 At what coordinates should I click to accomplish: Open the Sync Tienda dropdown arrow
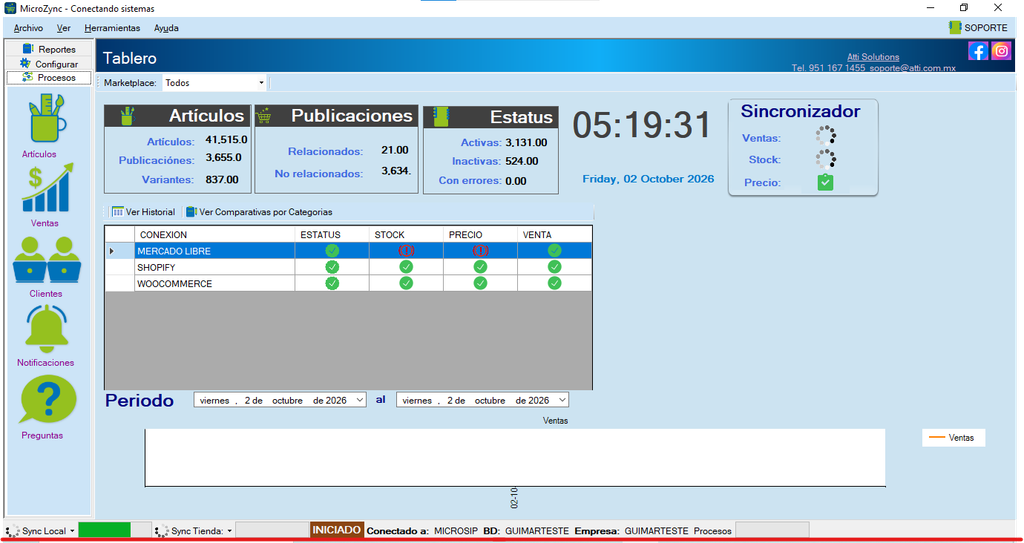[x=229, y=531]
